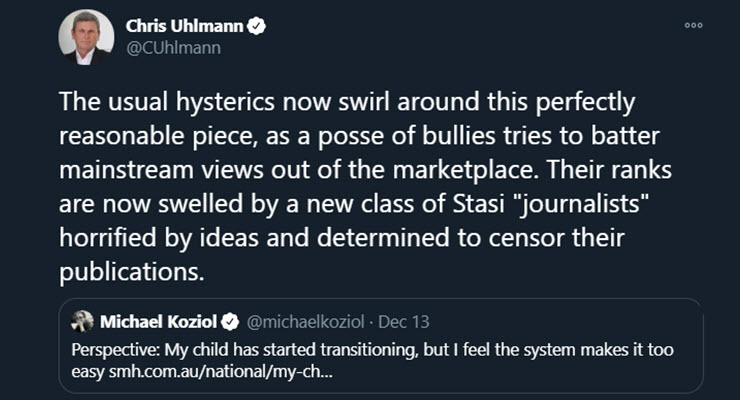Click Michael Koziol's small profile avatar
This screenshot has height=400, width=740.
(x=80, y=322)
